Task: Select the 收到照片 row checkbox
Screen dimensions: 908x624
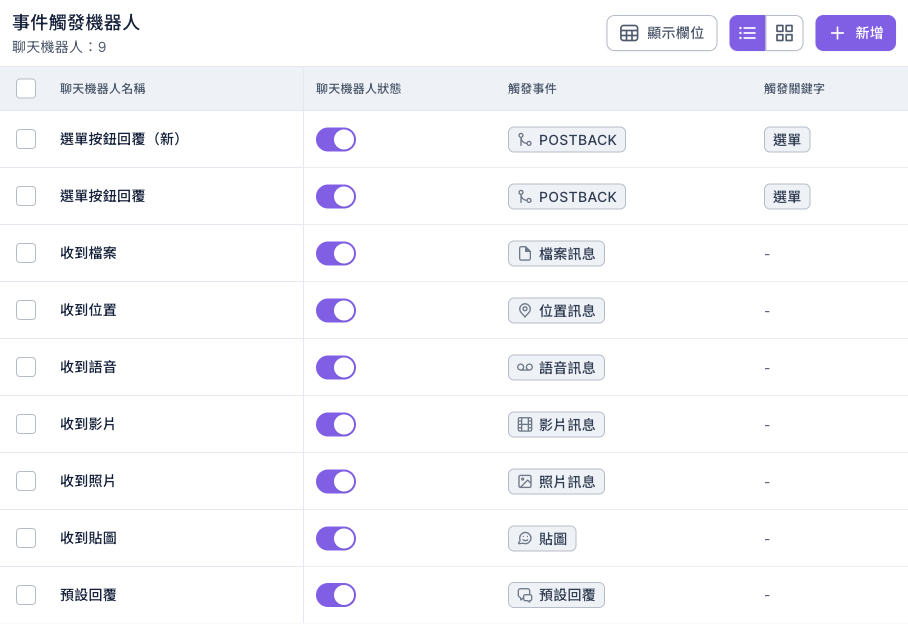Action: coord(26,481)
